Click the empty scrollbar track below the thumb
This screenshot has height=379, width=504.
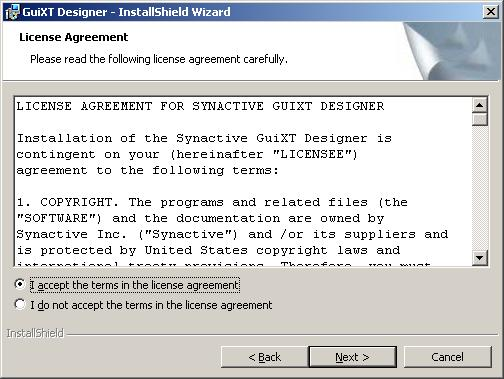480,188
